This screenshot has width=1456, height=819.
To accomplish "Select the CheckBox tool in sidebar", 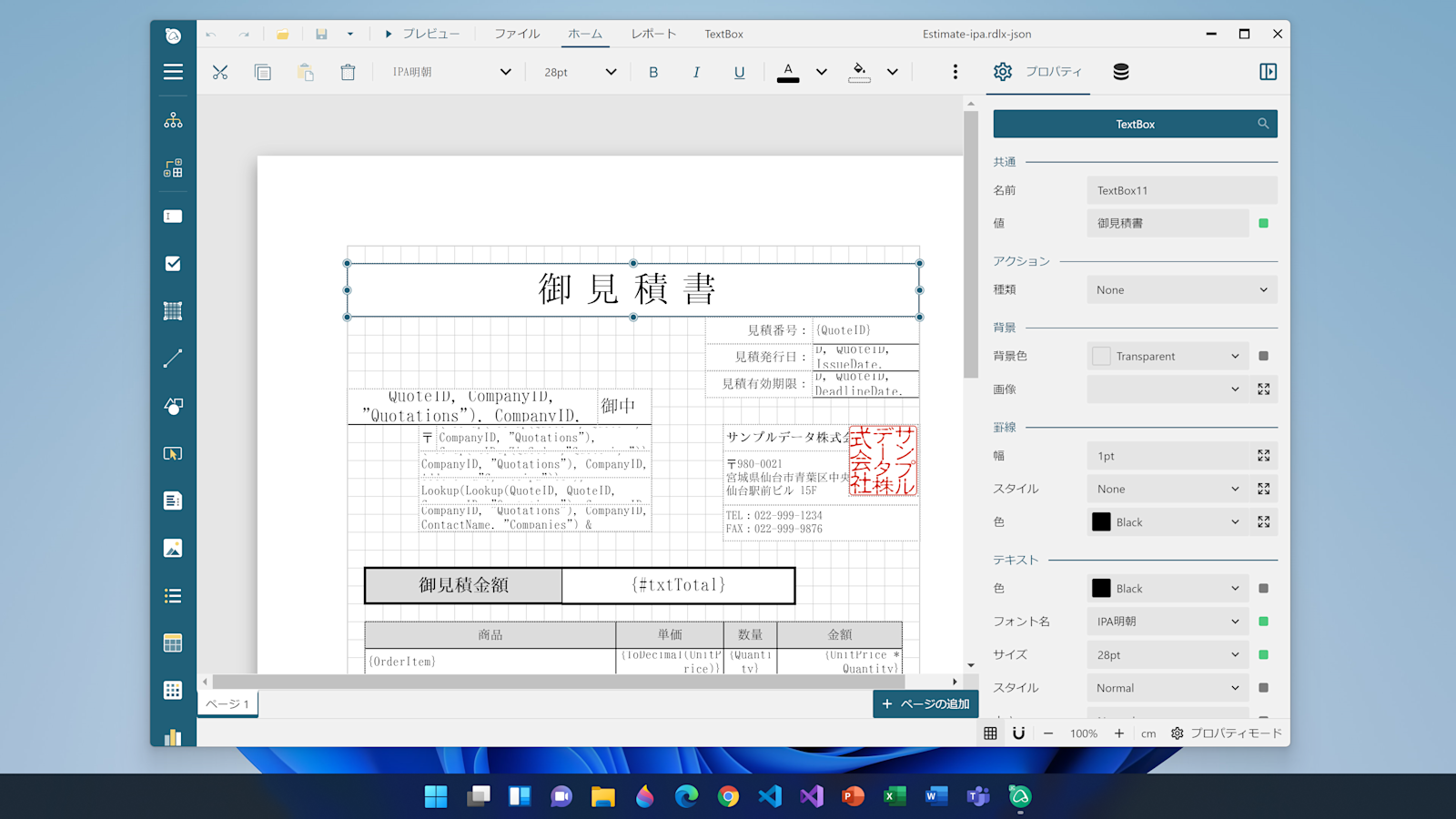I will (x=173, y=264).
